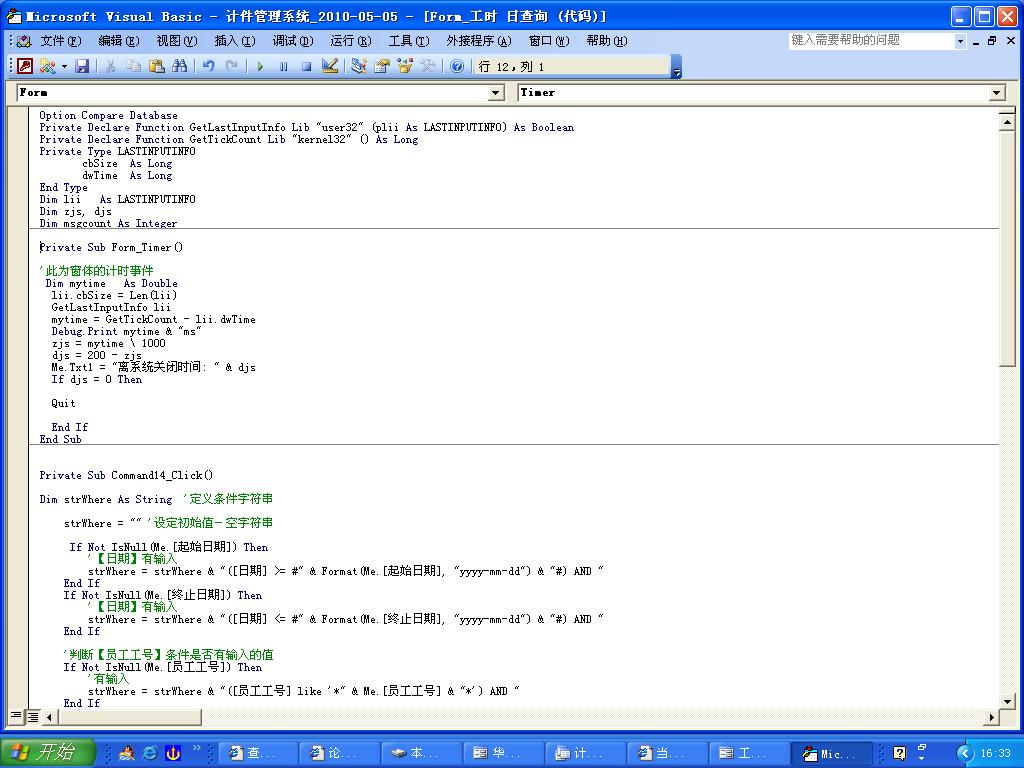Click the '此为窗体的计时事件' comment line
1024x768 pixels.
97,270
